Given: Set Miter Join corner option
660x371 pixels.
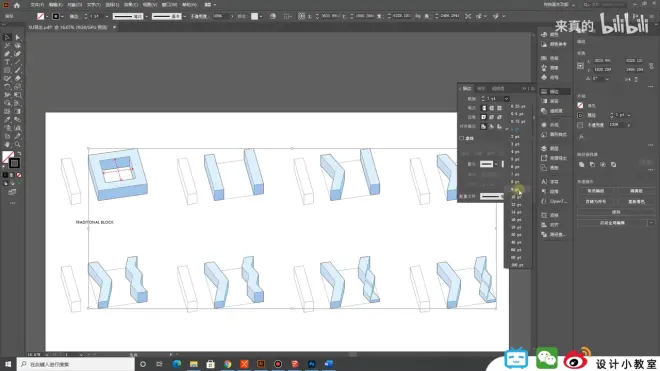Looking at the screenshot, I should [x=484, y=117].
